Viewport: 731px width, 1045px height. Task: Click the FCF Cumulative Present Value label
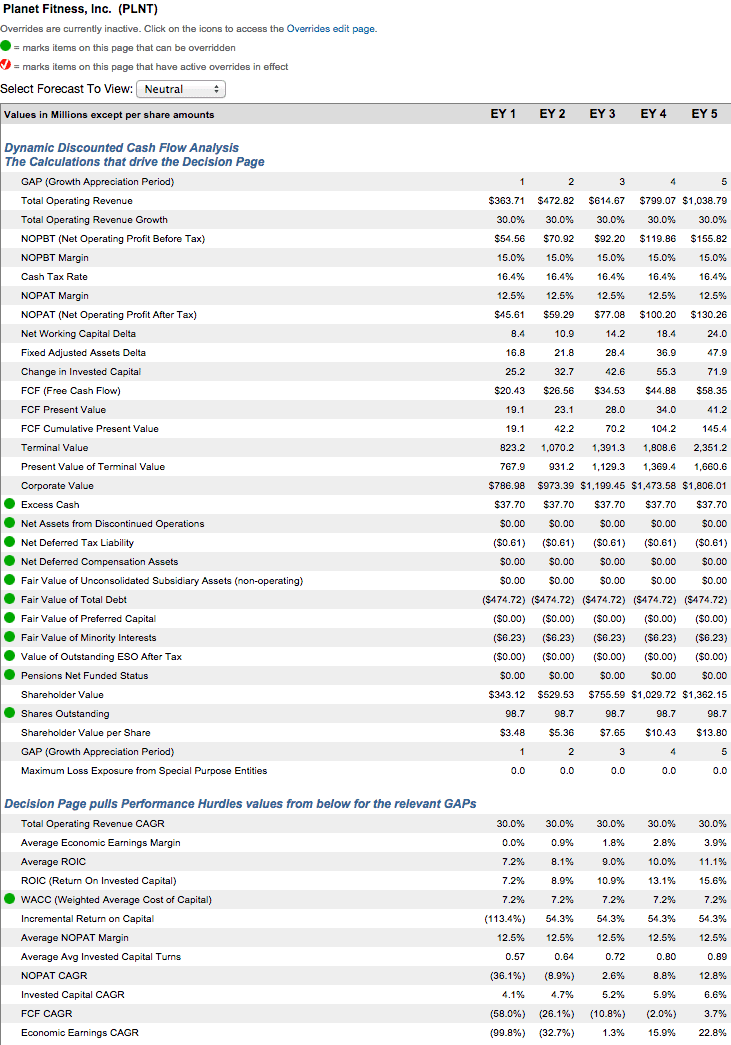89,429
